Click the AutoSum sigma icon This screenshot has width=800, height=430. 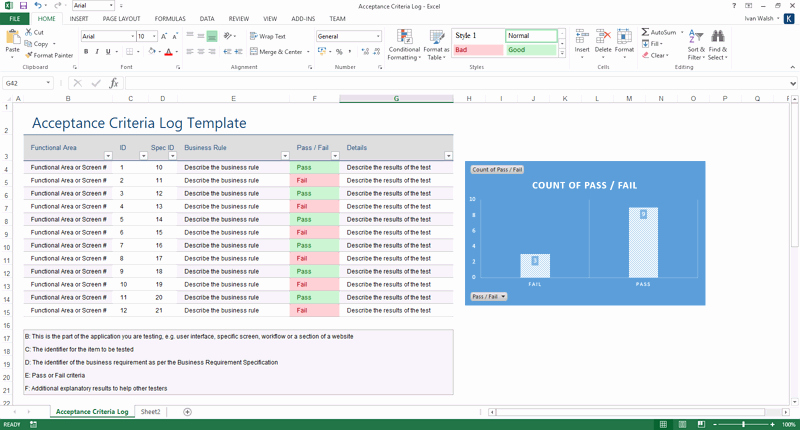click(x=645, y=32)
